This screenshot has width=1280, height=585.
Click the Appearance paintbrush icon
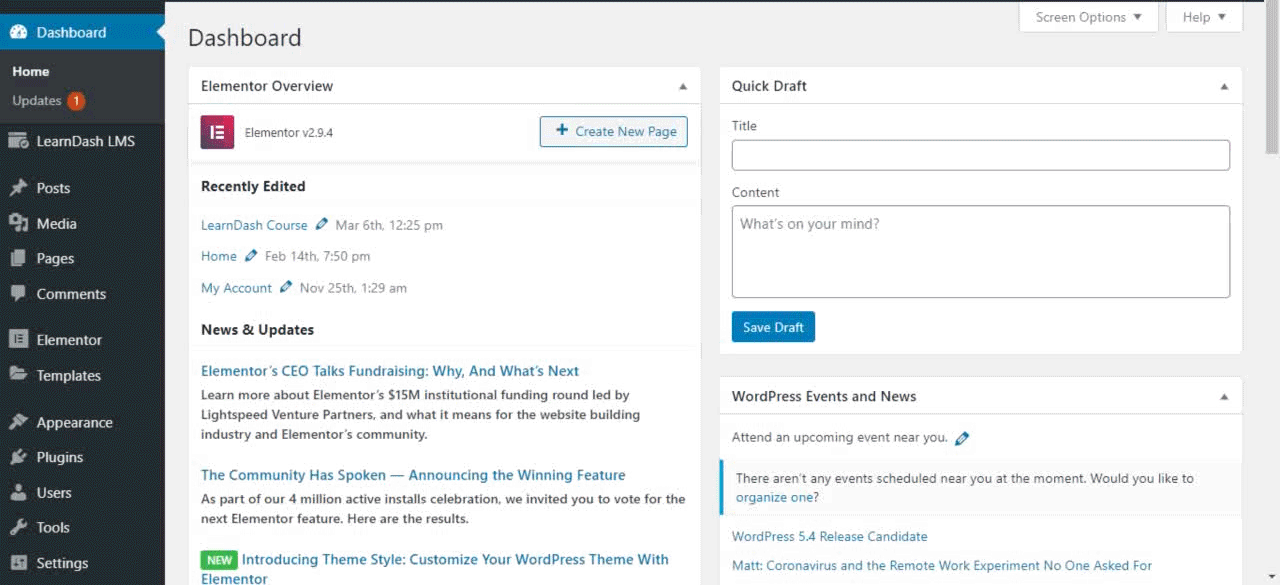pyautogui.click(x=18, y=422)
